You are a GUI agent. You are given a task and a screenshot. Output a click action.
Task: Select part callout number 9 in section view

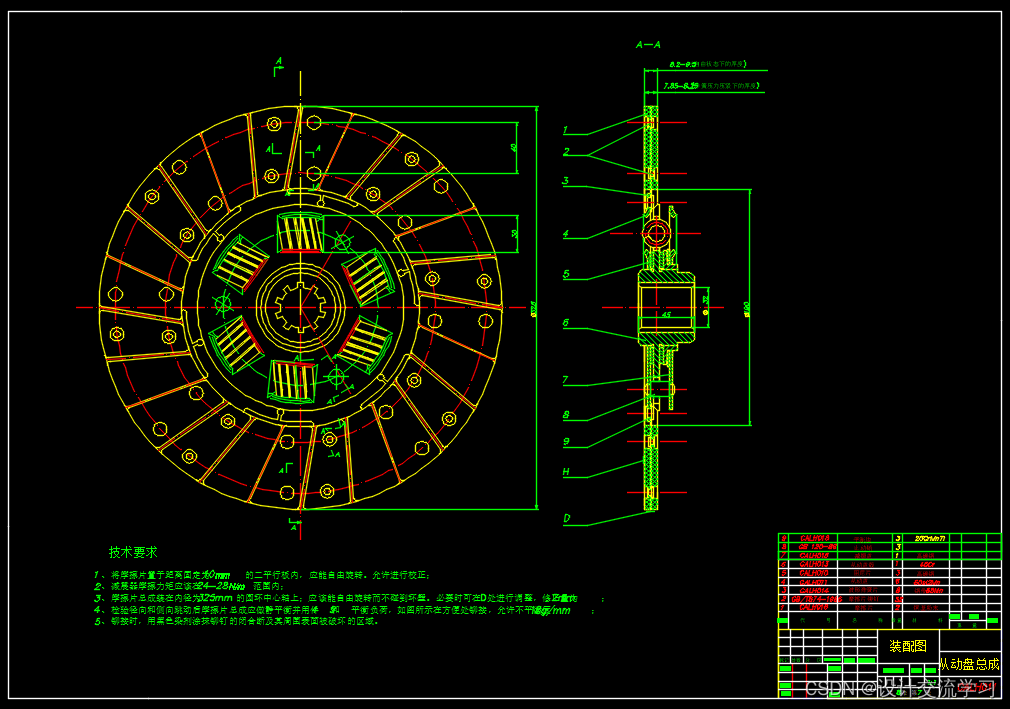tap(566, 442)
